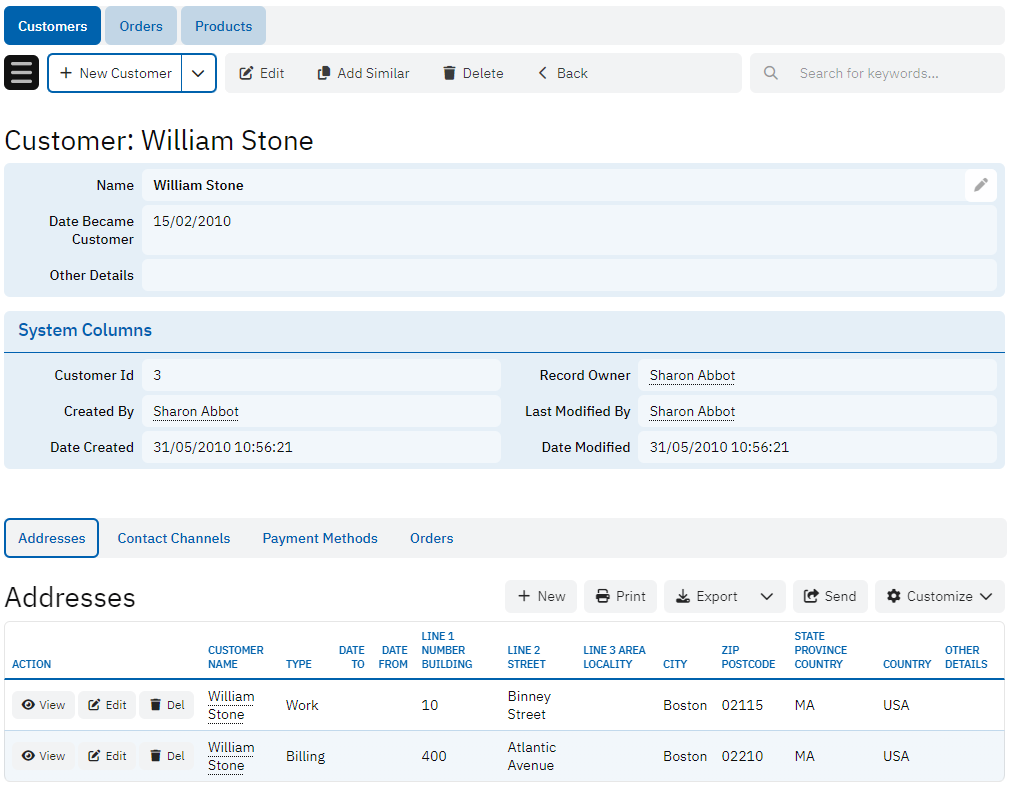This screenshot has height=789, width=1013.
Task: Open the Export dropdown arrow
Action: pos(766,596)
